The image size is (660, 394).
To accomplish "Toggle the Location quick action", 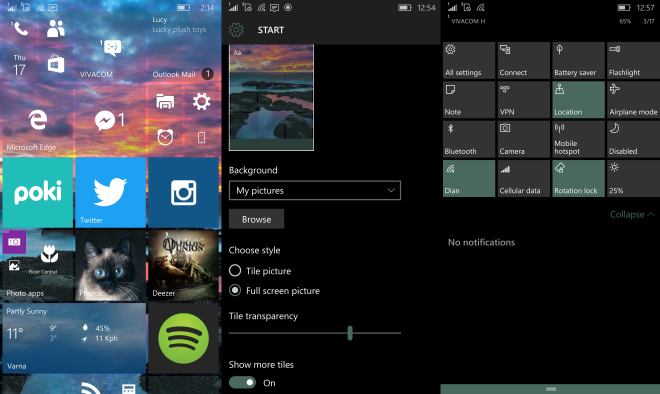I will click(578, 100).
